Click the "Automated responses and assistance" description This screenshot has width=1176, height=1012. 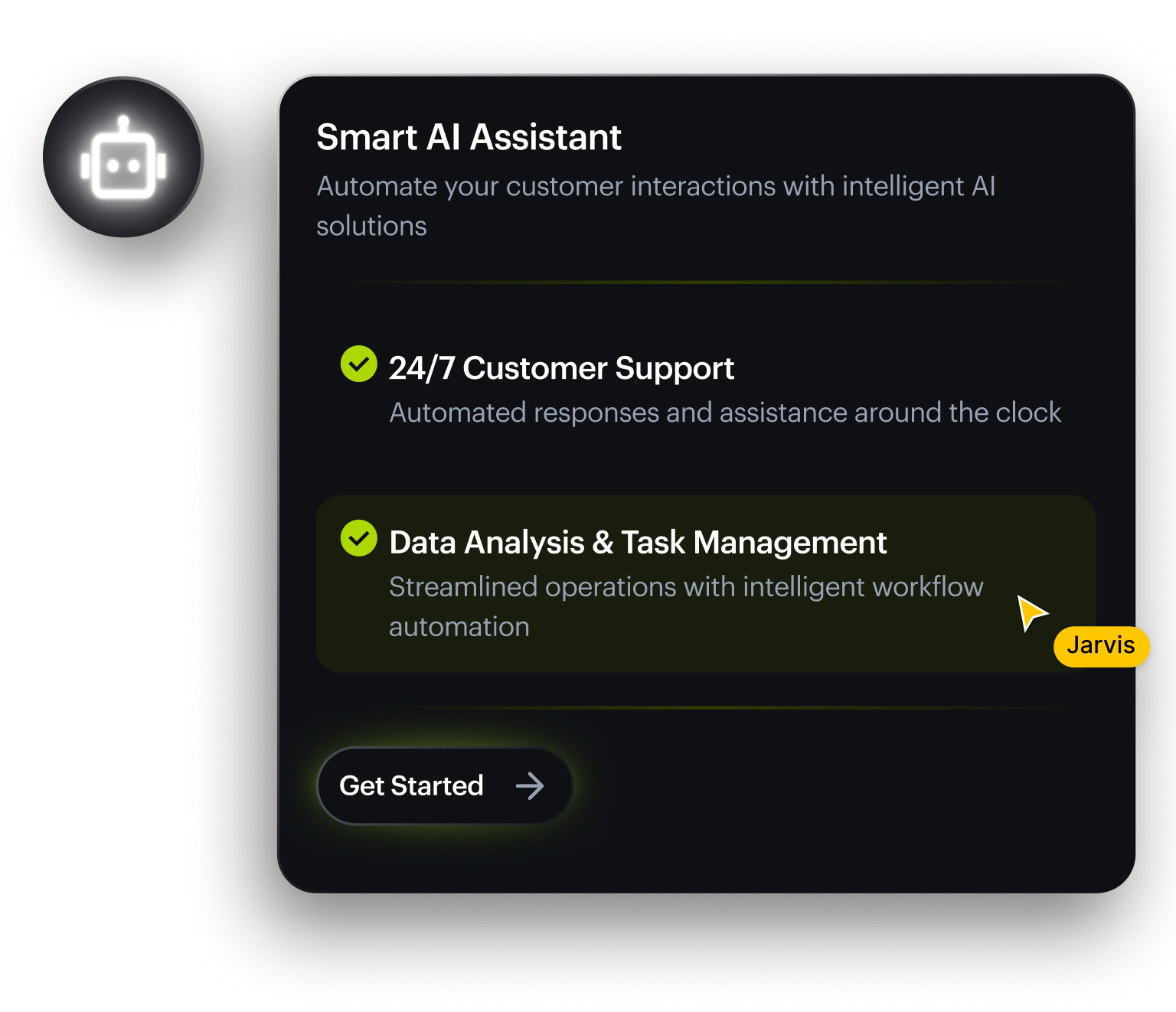724,413
